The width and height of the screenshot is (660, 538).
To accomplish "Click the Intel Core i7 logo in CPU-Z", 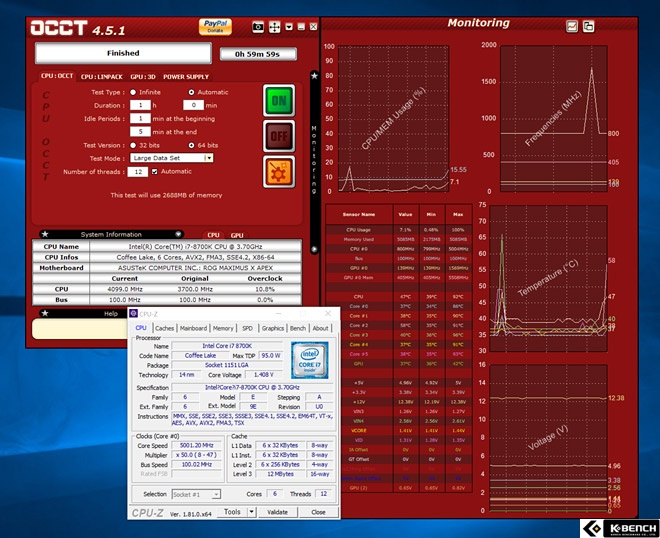I will click(309, 360).
